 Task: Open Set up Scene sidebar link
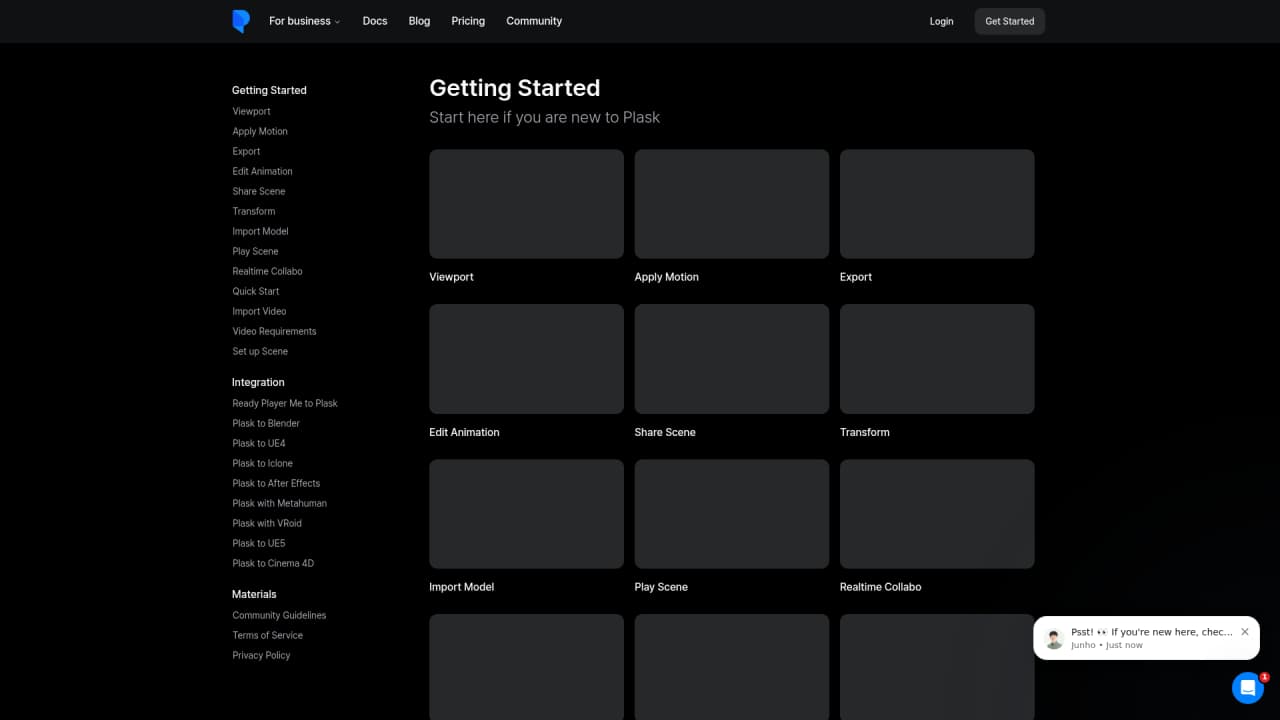260,351
